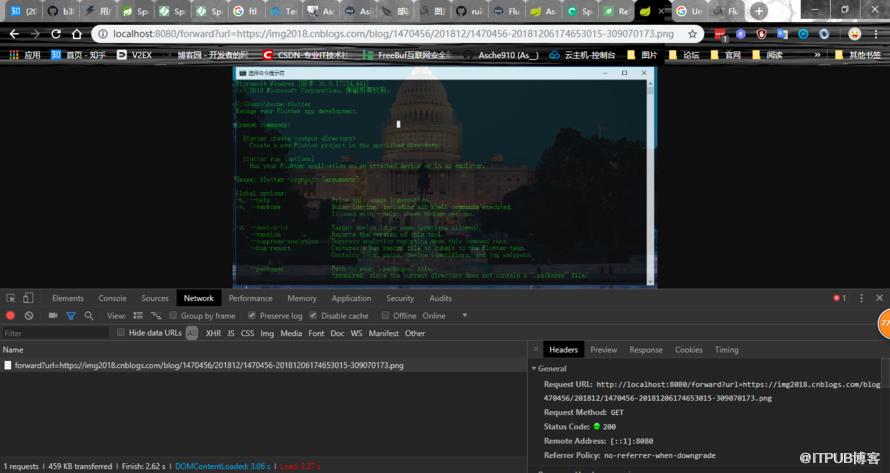This screenshot has height=473, width=890.
Task: Open the Memory tab
Action: coord(302,298)
